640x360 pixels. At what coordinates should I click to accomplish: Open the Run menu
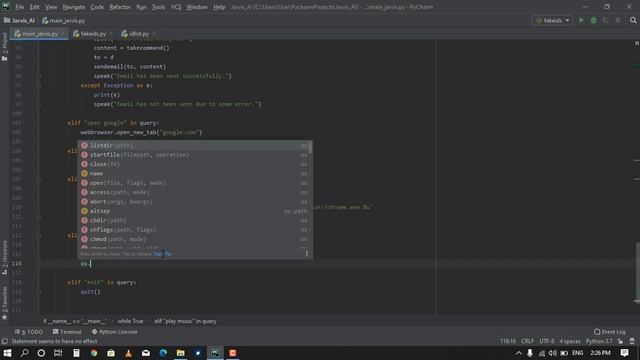click(x=141, y=7)
